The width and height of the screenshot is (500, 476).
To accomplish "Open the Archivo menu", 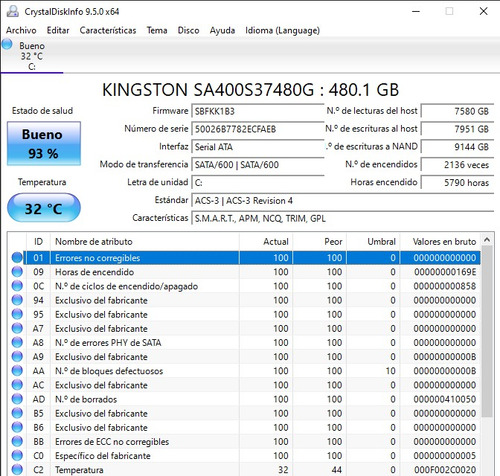I will (21, 30).
